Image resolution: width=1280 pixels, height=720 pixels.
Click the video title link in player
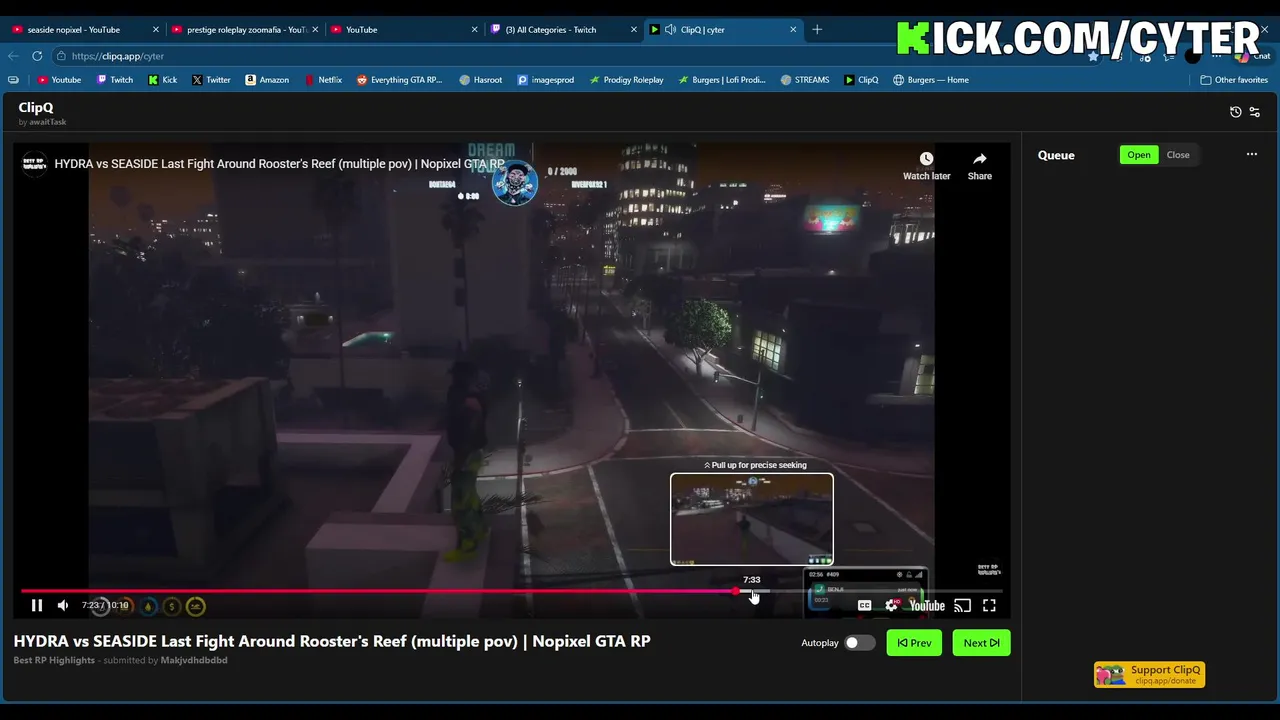(279, 164)
